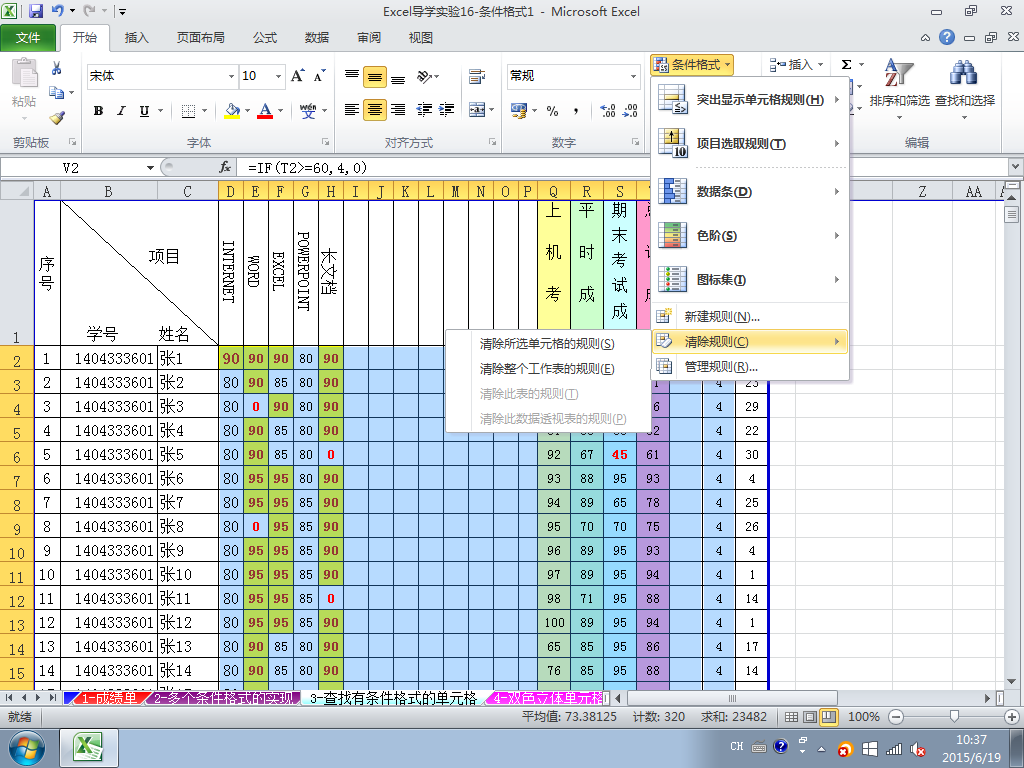Open the number format dropdown (常规)
1024x768 pixels.
click(633, 76)
